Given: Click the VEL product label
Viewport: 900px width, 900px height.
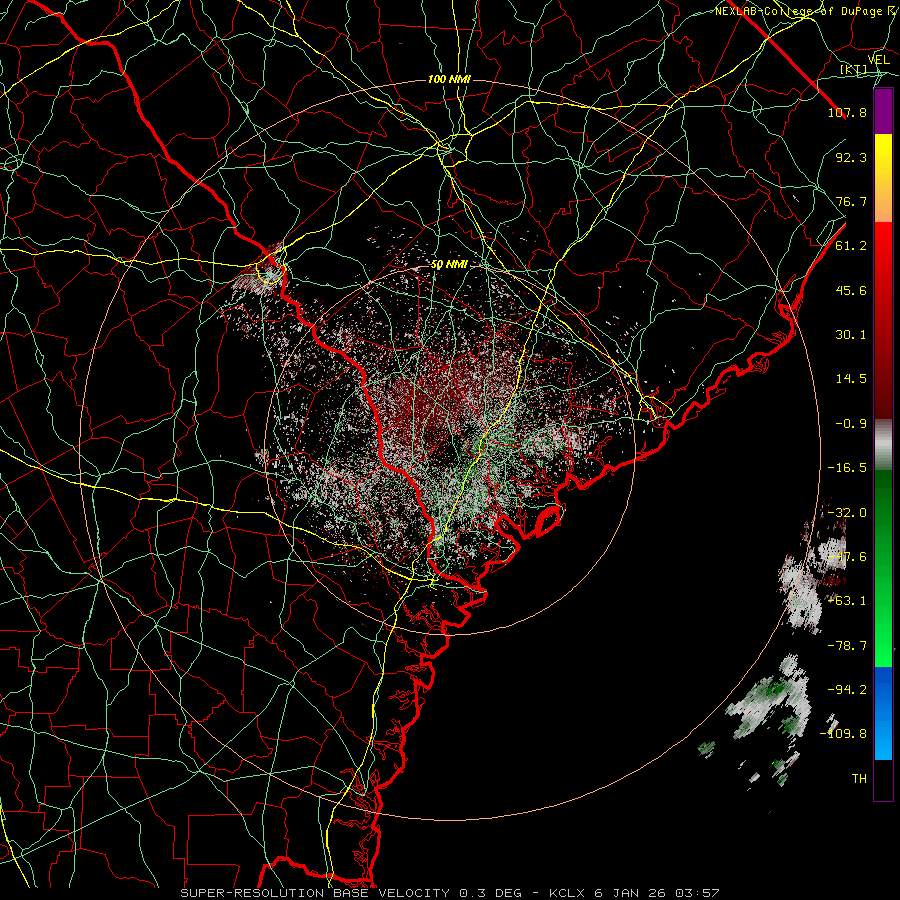Looking at the screenshot, I should click(x=878, y=60).
